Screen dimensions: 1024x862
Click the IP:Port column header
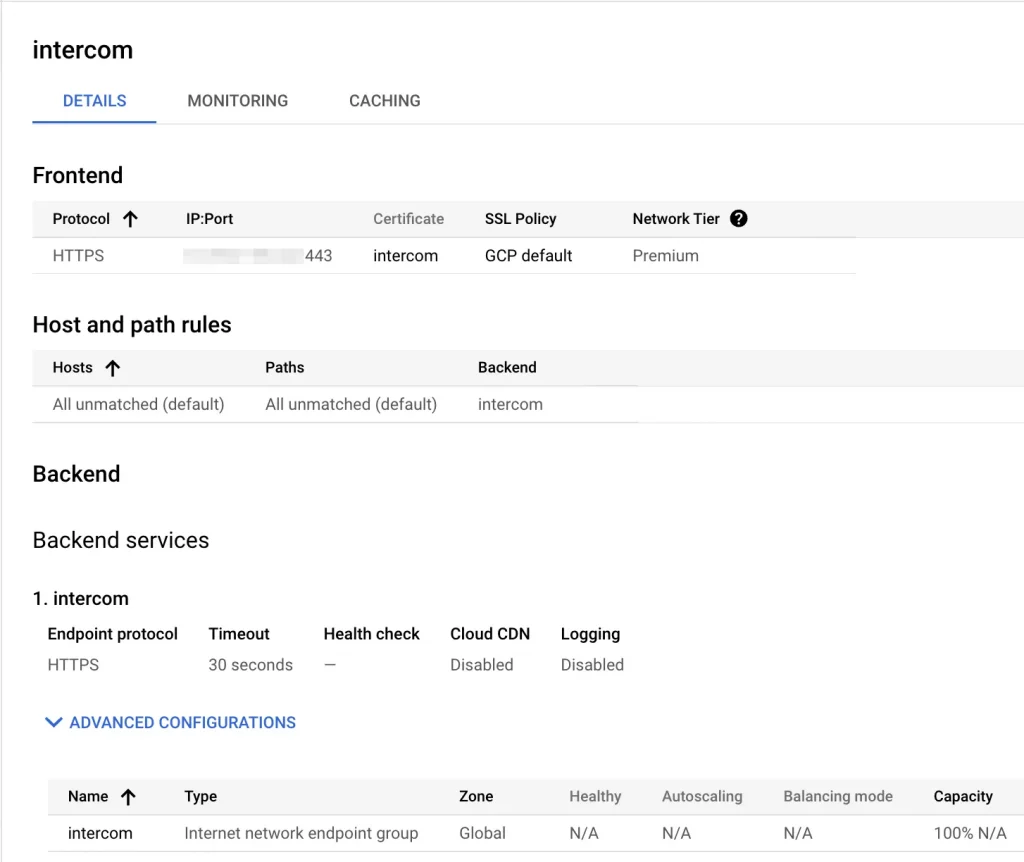point(209,219)
